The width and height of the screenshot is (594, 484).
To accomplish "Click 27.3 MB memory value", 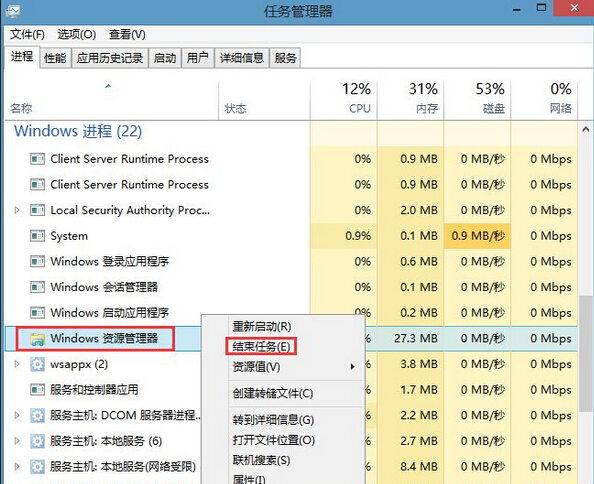I will click(x=416, y=338).
